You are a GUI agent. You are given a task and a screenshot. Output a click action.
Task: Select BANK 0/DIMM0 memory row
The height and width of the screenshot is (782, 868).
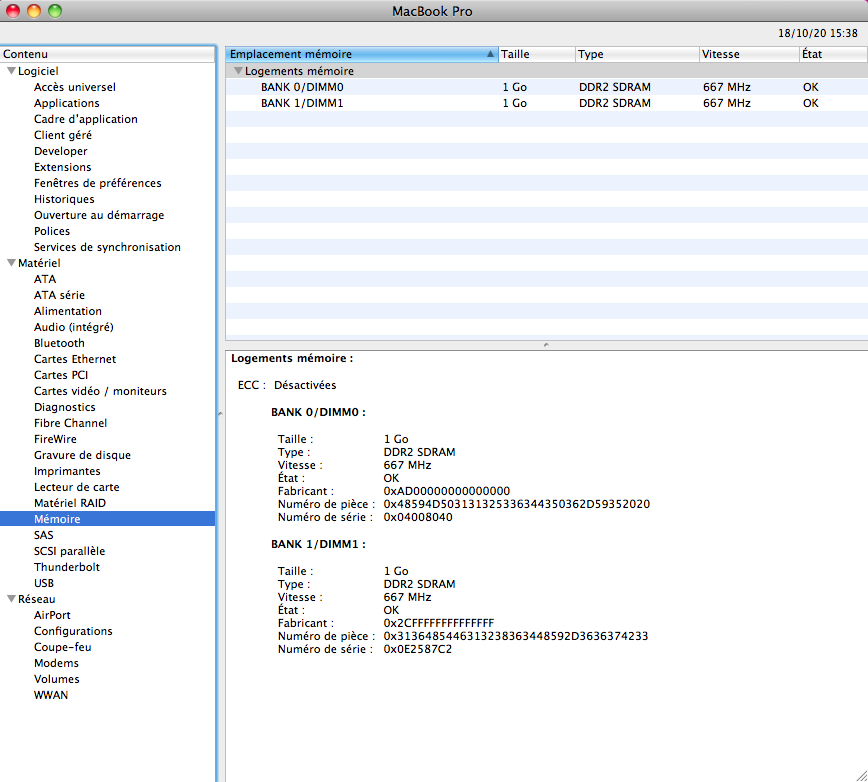click(x=302, y=87)
